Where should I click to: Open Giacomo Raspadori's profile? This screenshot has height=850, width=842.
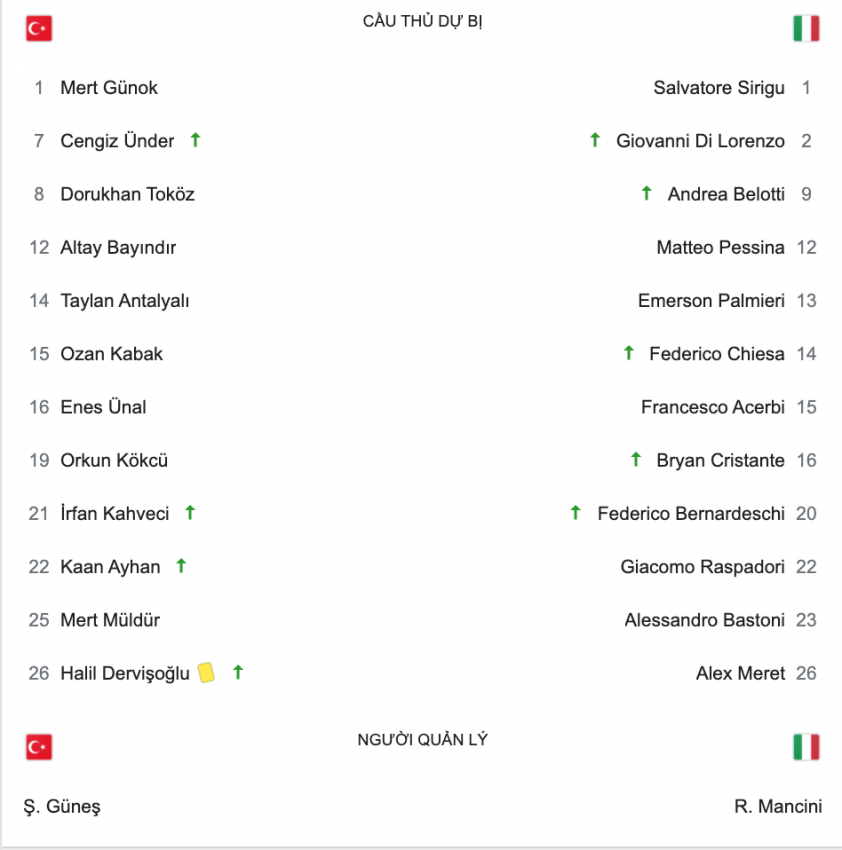(x=703, y=566)
